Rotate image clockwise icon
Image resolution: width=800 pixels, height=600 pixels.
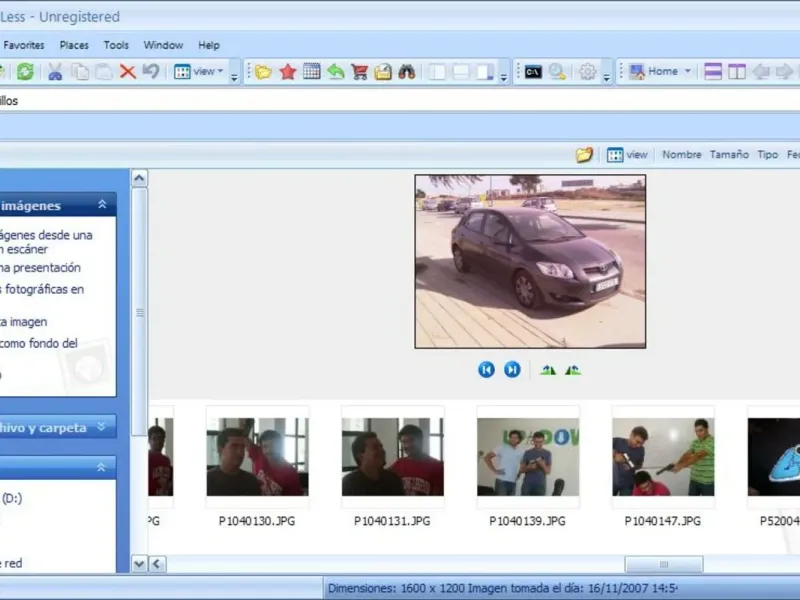(548, 370)
